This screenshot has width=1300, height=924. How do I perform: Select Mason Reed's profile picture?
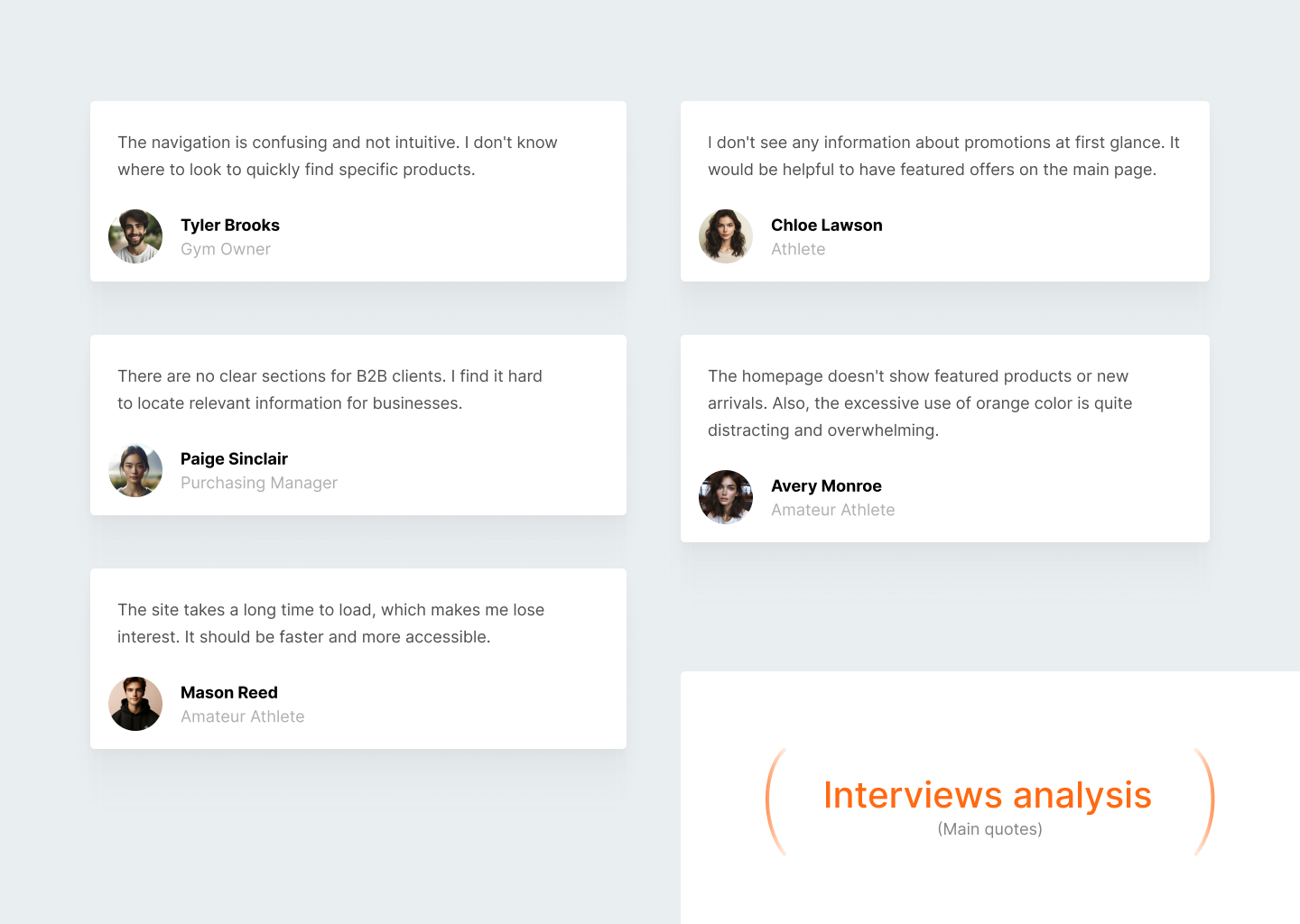point(135,704)
